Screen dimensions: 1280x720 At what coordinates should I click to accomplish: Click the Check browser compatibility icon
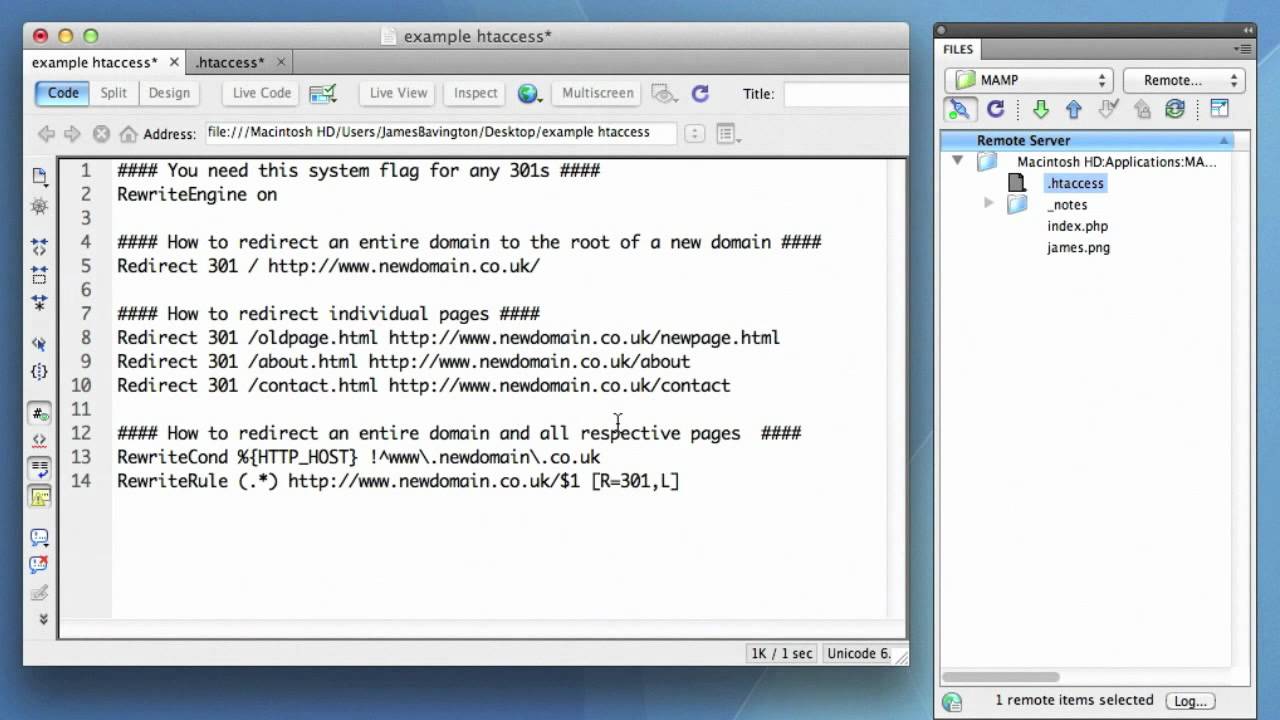(x=323, y=94)
